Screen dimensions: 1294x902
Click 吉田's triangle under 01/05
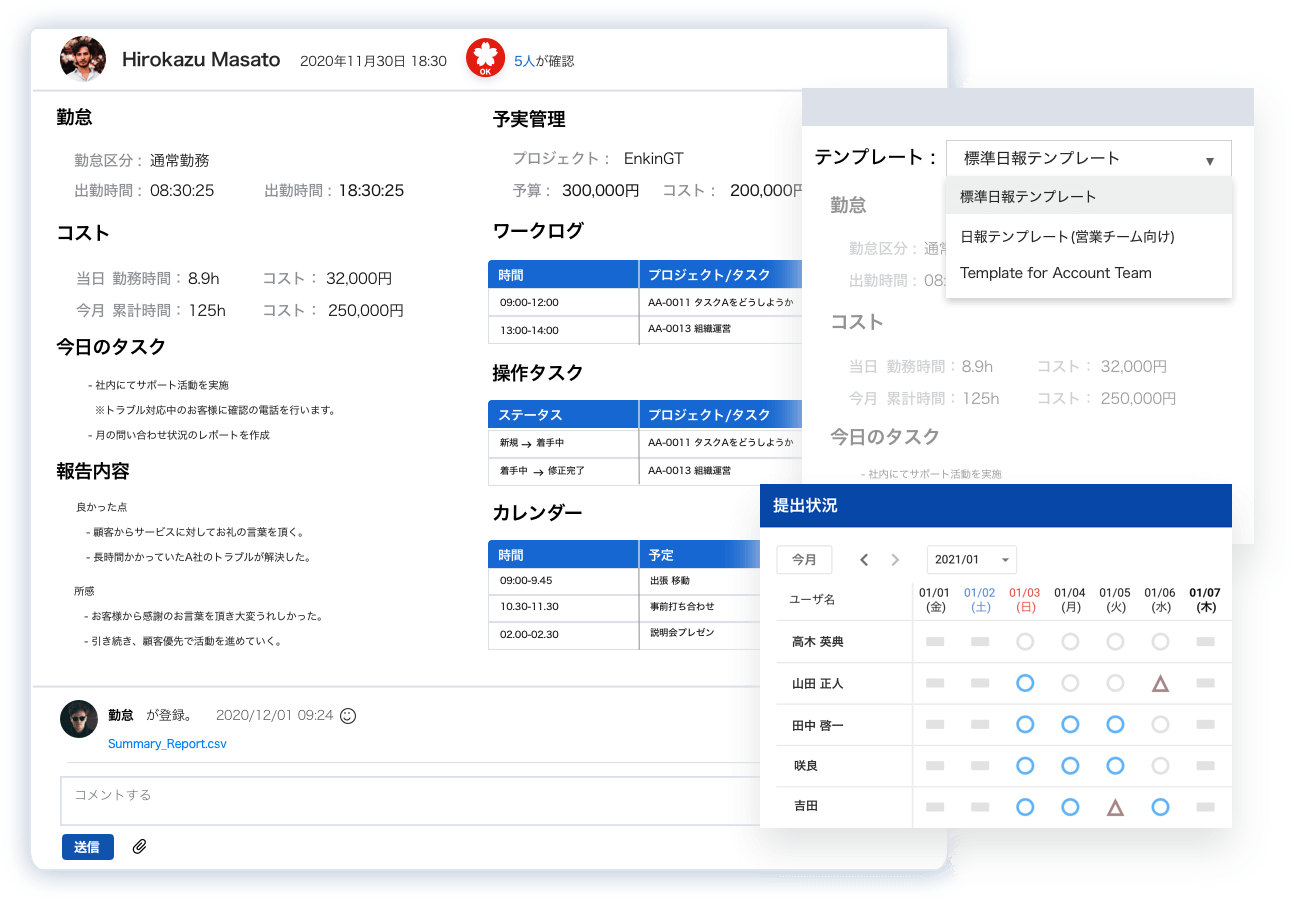(x=1115, y=807)
